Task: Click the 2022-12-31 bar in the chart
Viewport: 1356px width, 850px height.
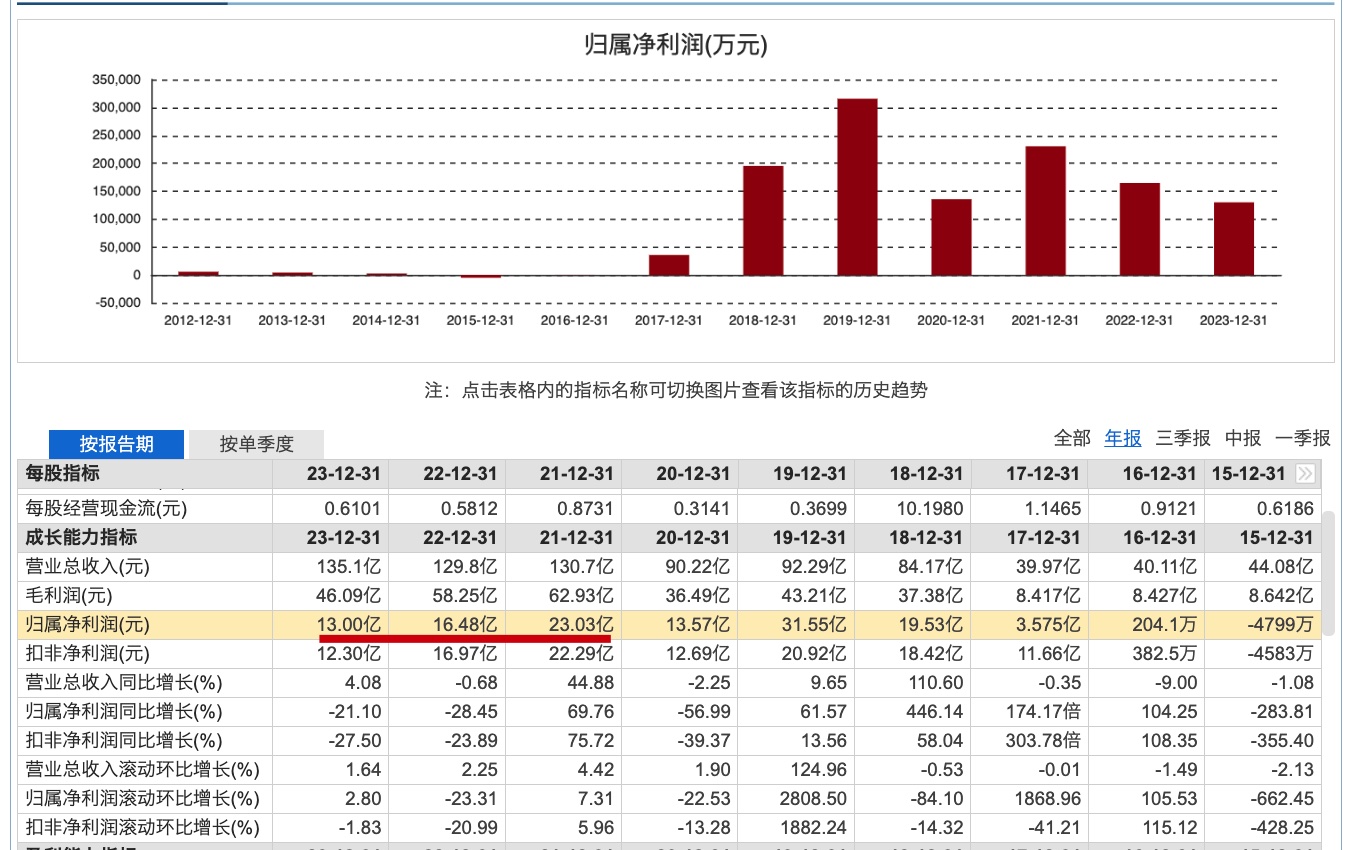Action: pyautogui.click(x=1140, y=229)
